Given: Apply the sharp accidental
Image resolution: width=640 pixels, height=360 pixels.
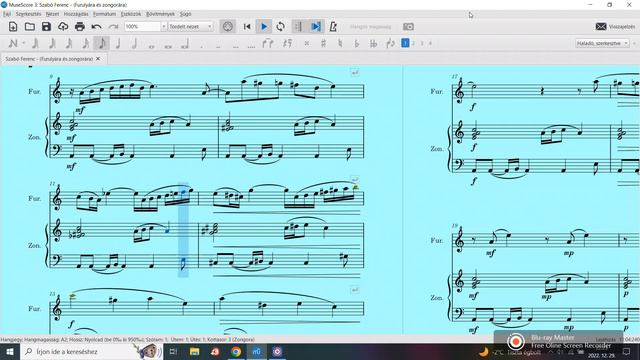Looking at the screenshot, I should (x=323, y=43).
